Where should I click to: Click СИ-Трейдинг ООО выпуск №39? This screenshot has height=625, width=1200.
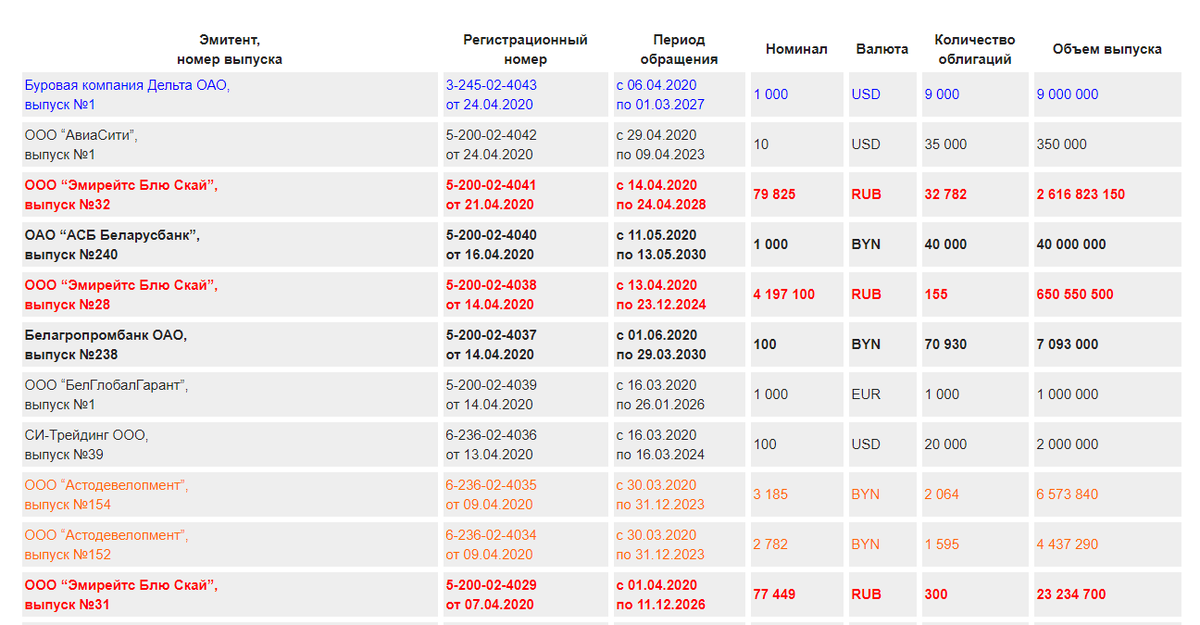coord(87,445)
